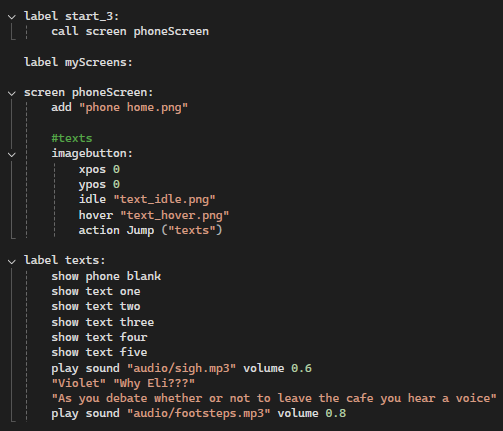Click the ypos value 0
Screen dimensions: 503x431
pyautogui.click(x=116, y=184)
